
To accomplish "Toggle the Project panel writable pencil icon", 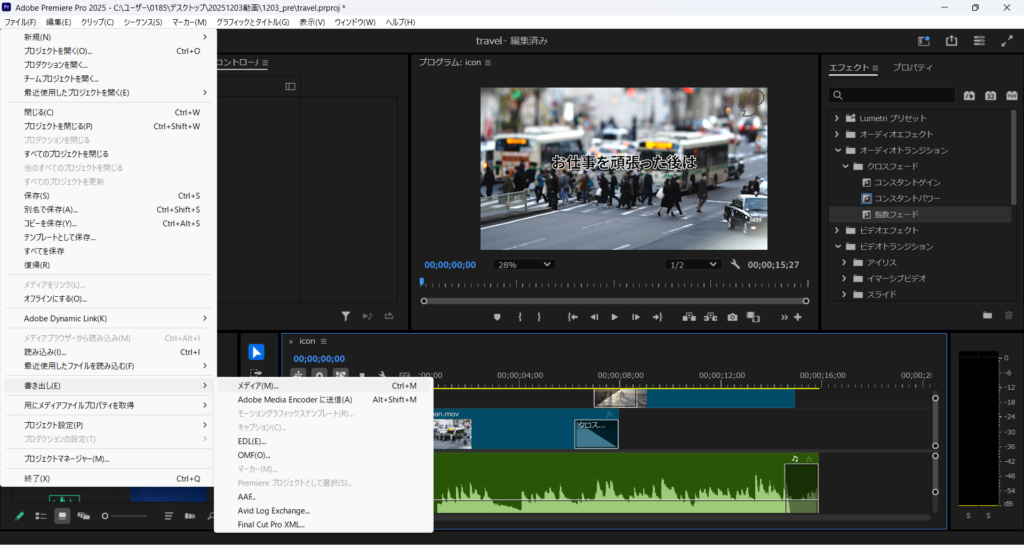I will click(x=19, y=516).
